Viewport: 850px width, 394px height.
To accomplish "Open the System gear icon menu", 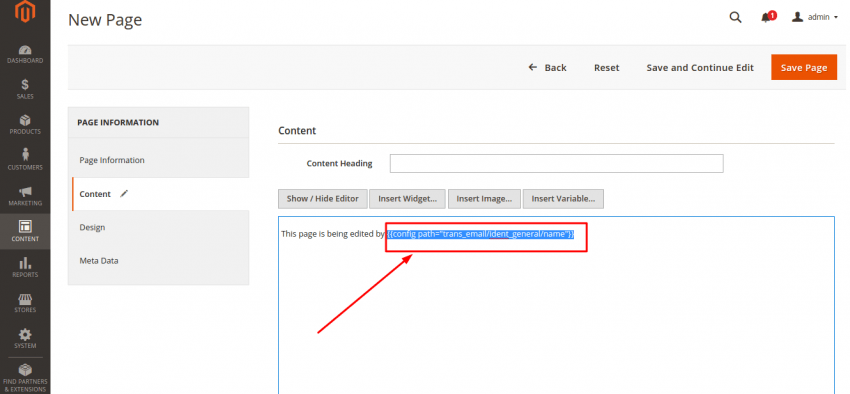I will [x=25, y=334].
